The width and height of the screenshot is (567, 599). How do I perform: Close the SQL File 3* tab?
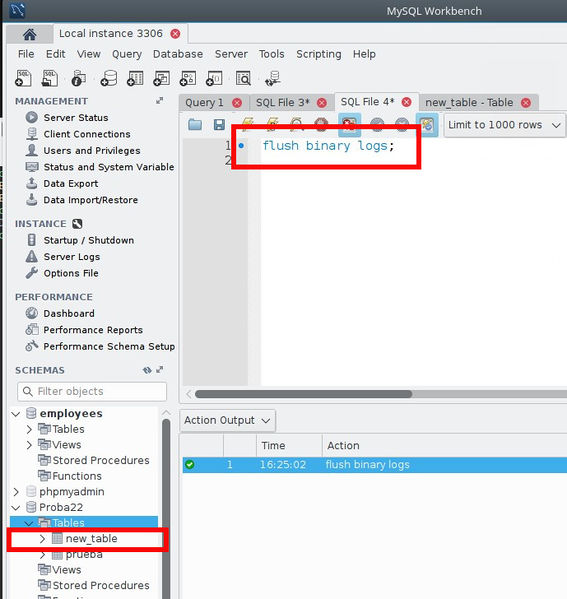[x=322, y=103]
